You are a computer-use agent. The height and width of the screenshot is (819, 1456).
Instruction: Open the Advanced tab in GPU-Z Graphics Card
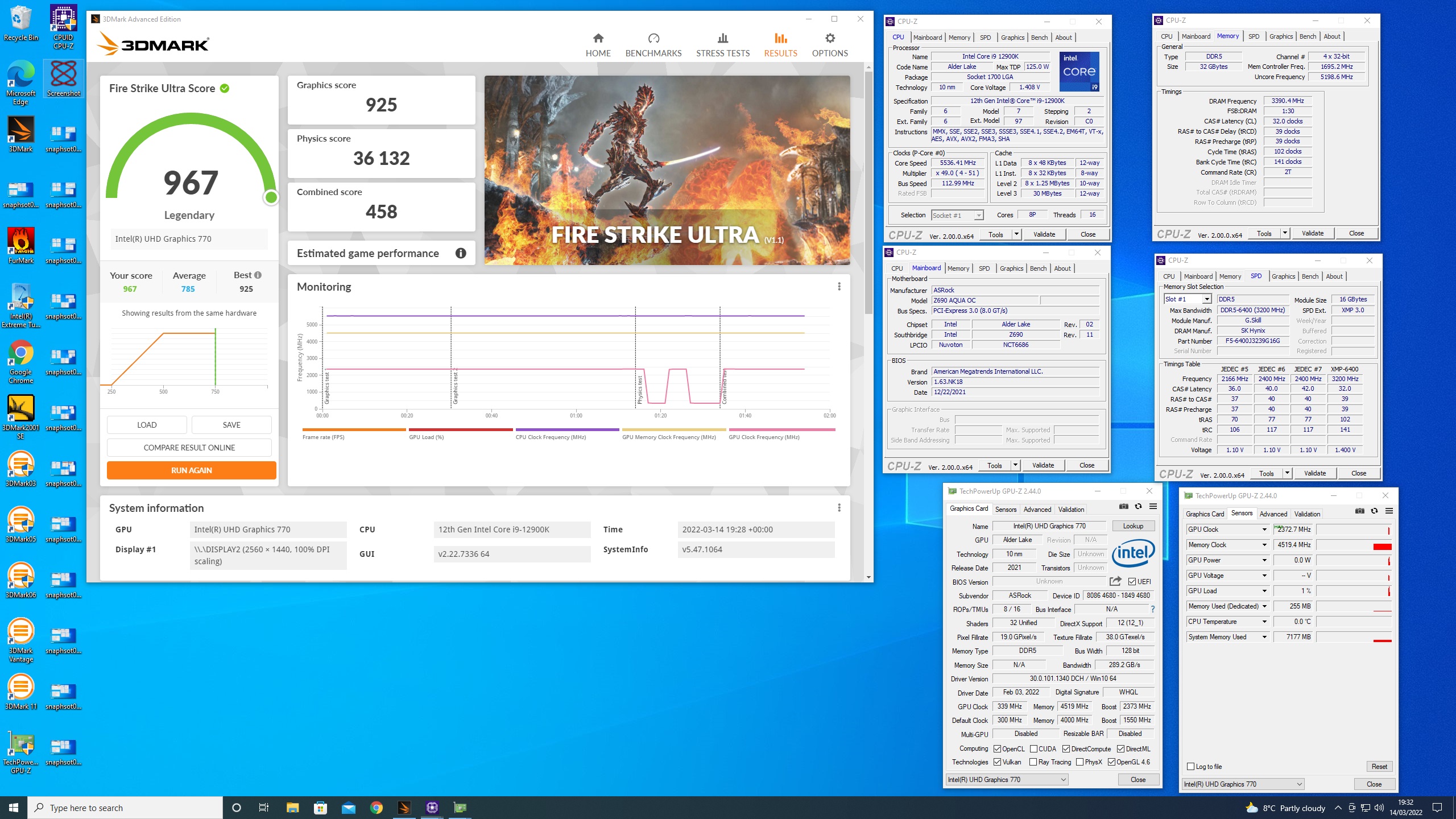[1037, 510]
